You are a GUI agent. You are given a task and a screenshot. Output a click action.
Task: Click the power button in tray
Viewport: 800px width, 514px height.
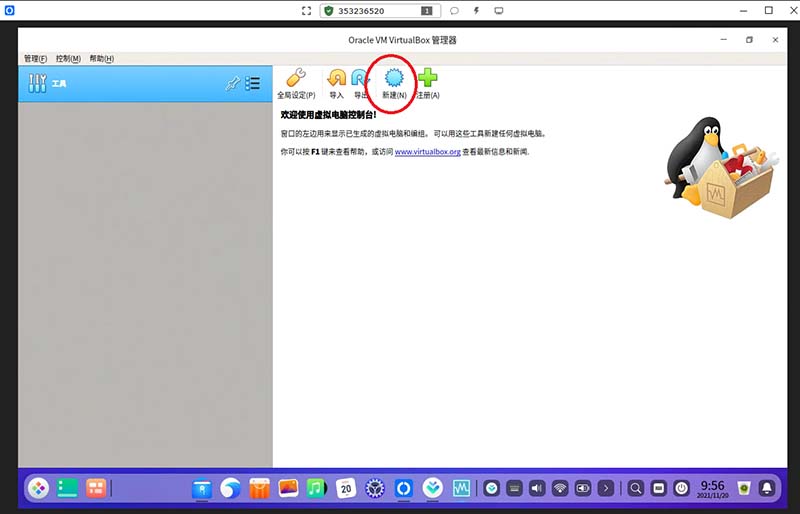(682, 488)
